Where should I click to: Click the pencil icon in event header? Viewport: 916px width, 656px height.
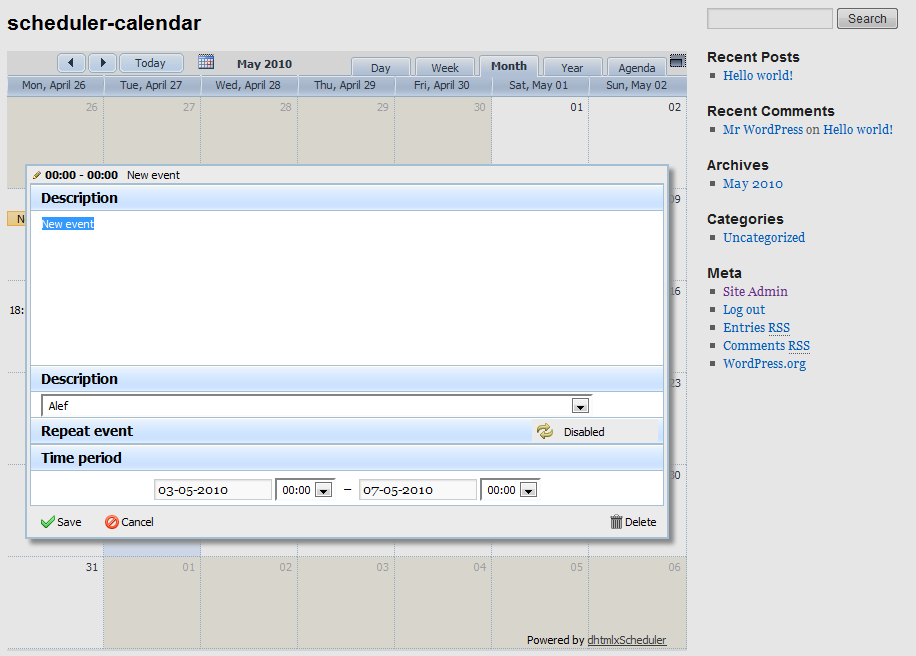click(x=37, y=175)
